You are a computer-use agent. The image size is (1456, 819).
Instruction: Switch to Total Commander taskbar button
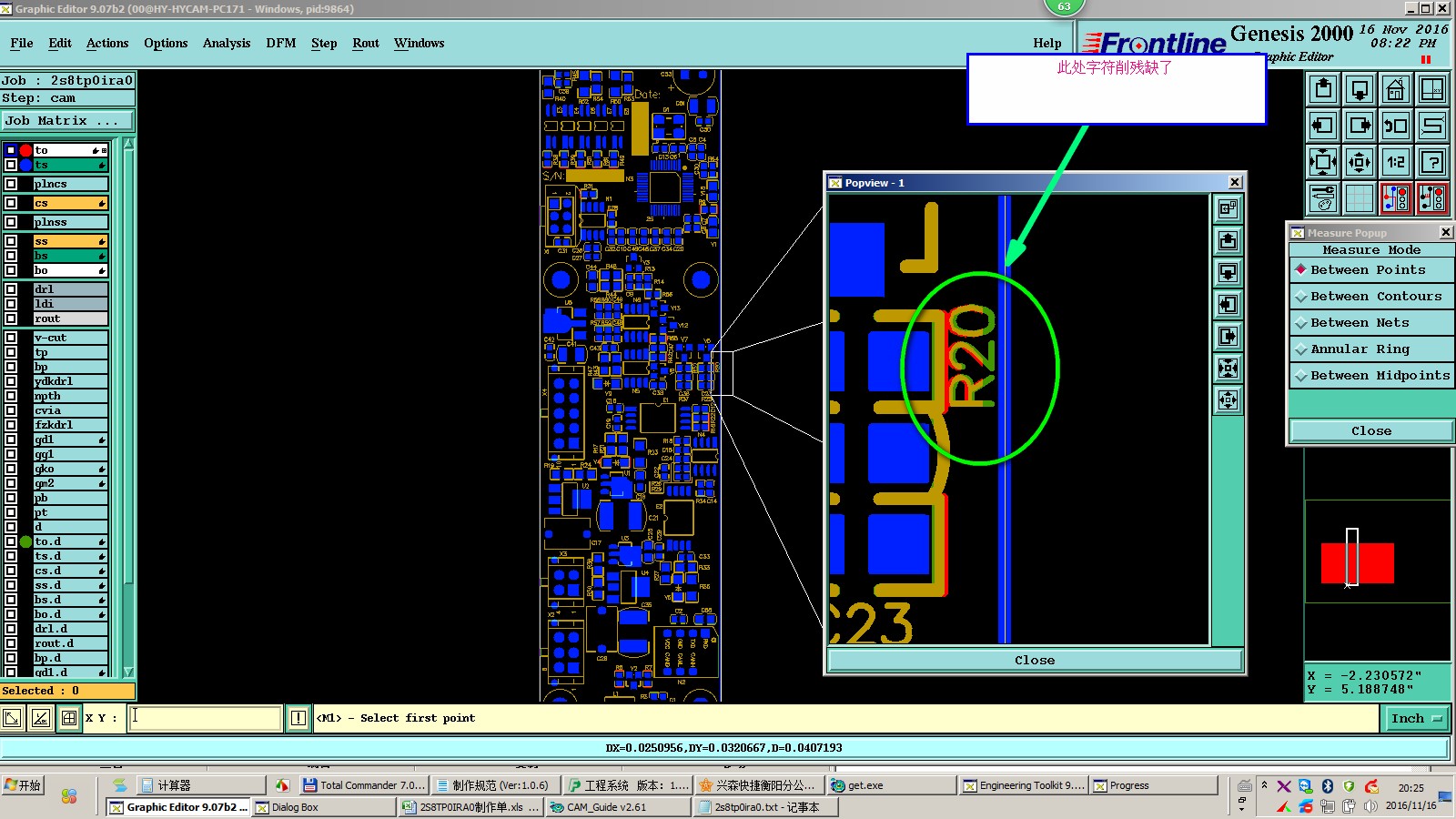pyautogui.click(x=364, y=785)
